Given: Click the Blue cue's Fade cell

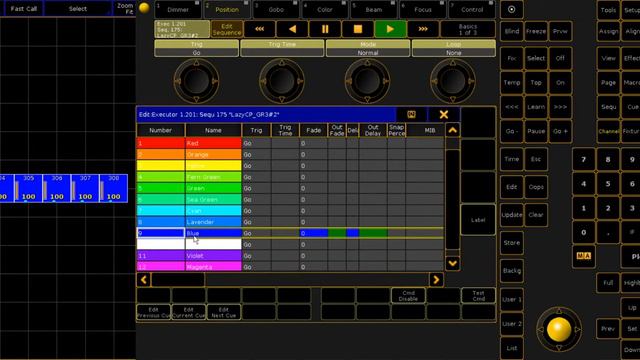Looking at the screenshot, I should 313,233.
